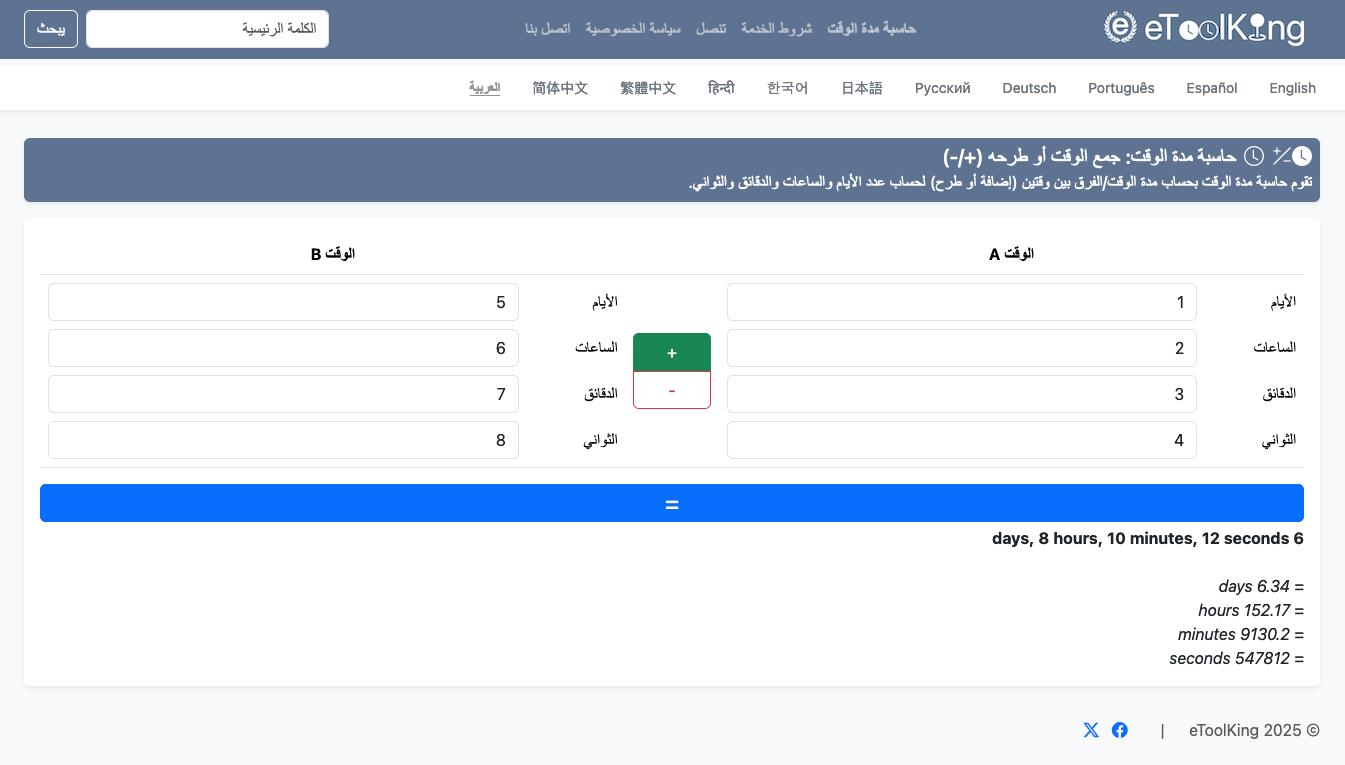Click Time B seconds field containing 8
The height and width of the screenshot is (765, 1345).
283,440
